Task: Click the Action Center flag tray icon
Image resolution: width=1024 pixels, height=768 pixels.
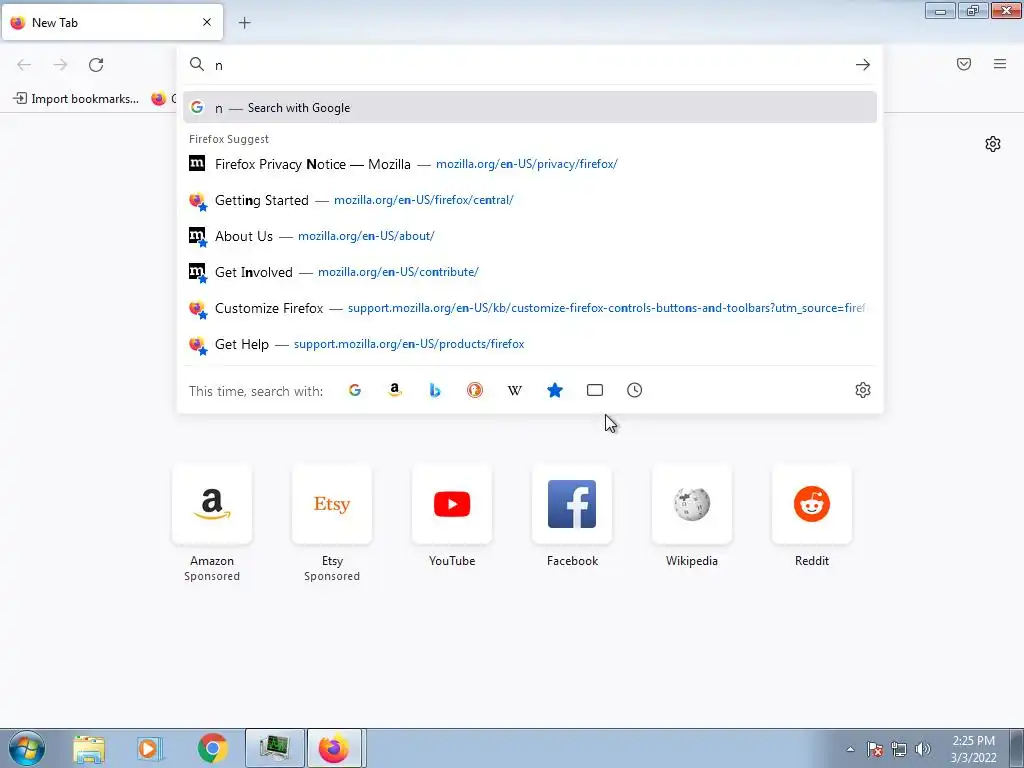Action: pos(874,749)
